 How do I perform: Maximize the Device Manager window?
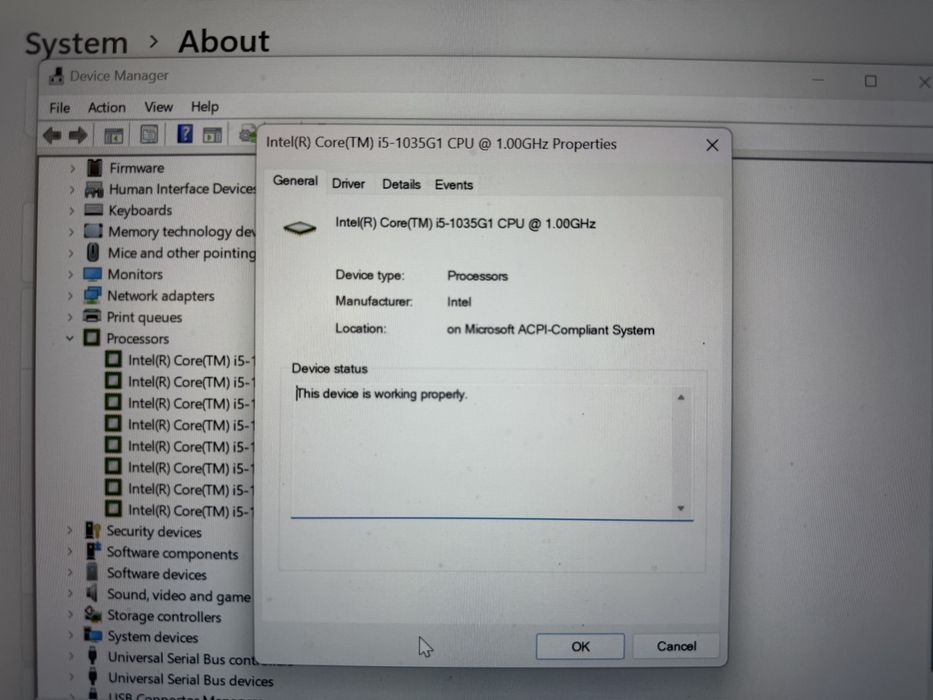[871, 81]
